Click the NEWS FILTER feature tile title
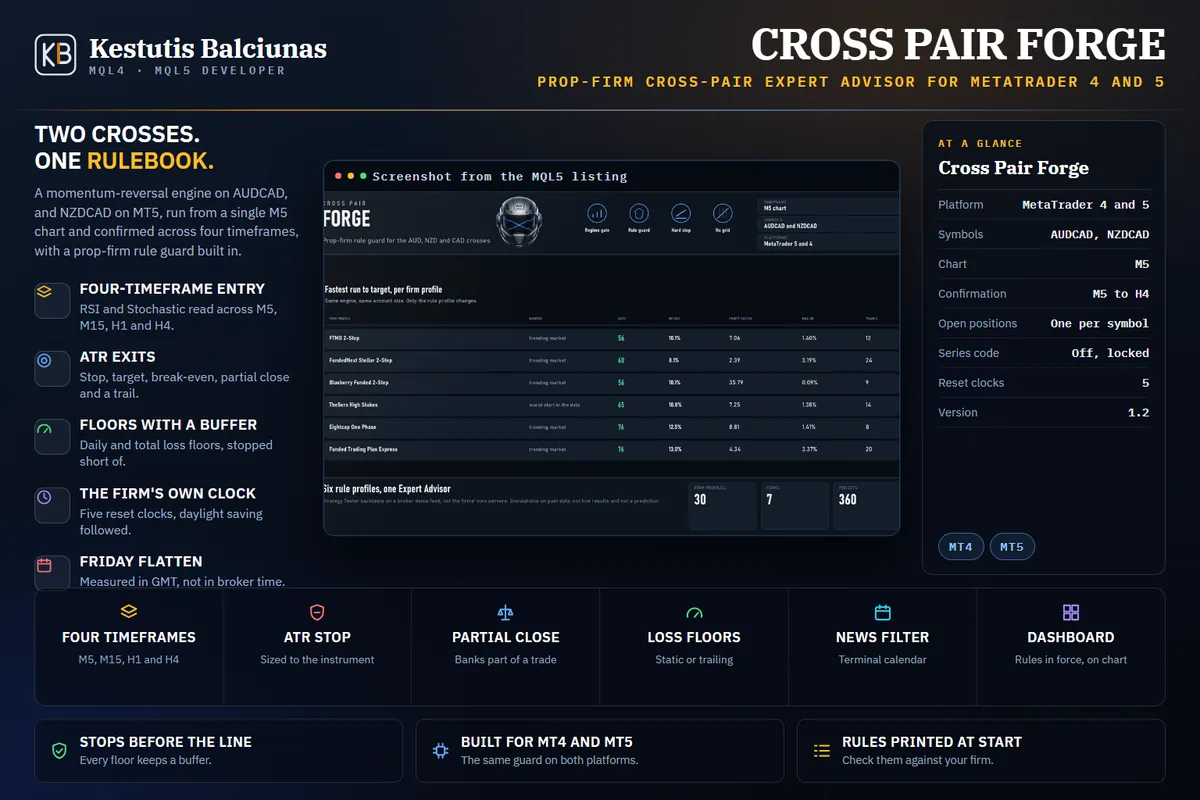This screenshot has height=800, width=1200. pos(882,637)
